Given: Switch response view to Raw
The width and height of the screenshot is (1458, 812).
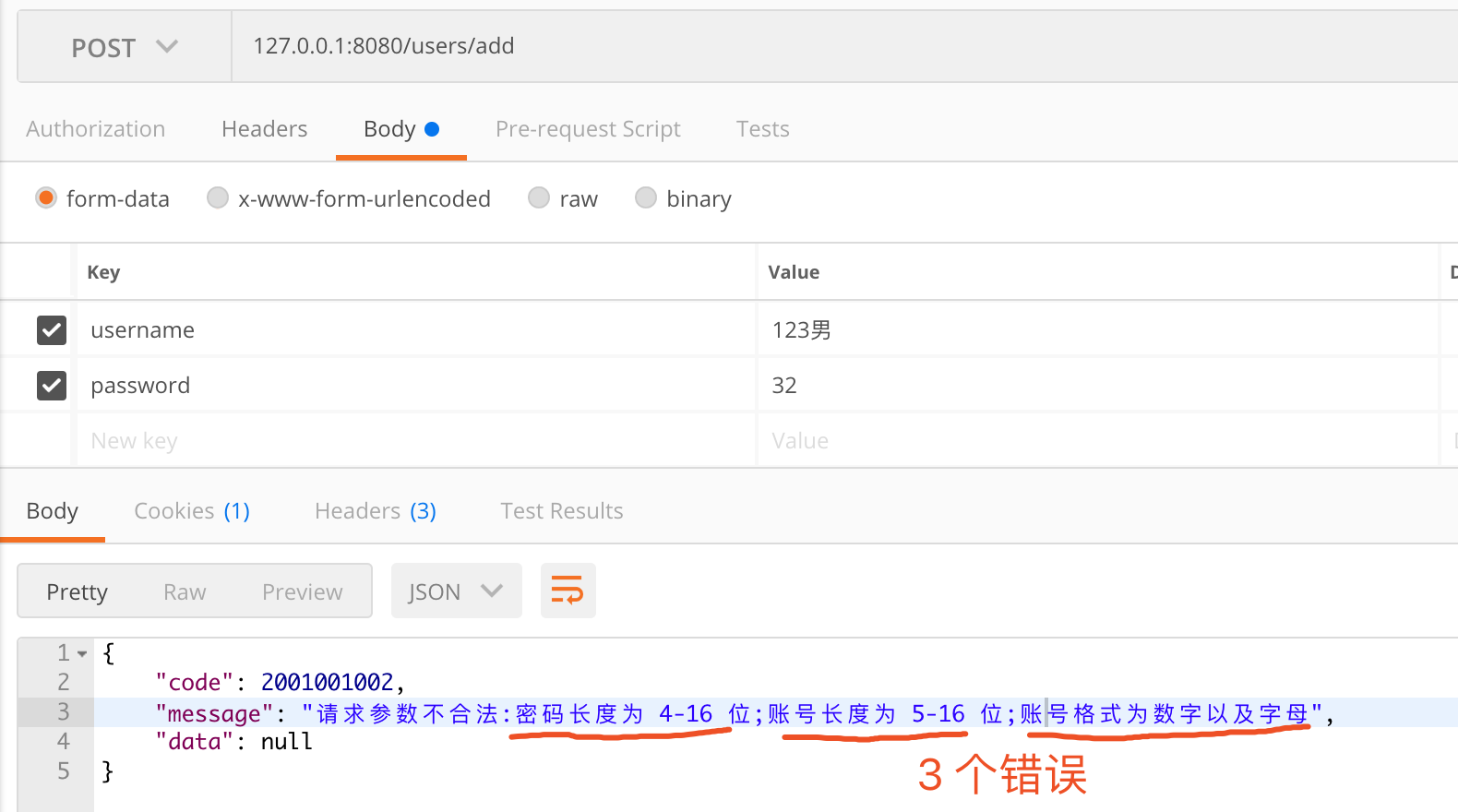Looking at the screenshot, I should 185,591.
